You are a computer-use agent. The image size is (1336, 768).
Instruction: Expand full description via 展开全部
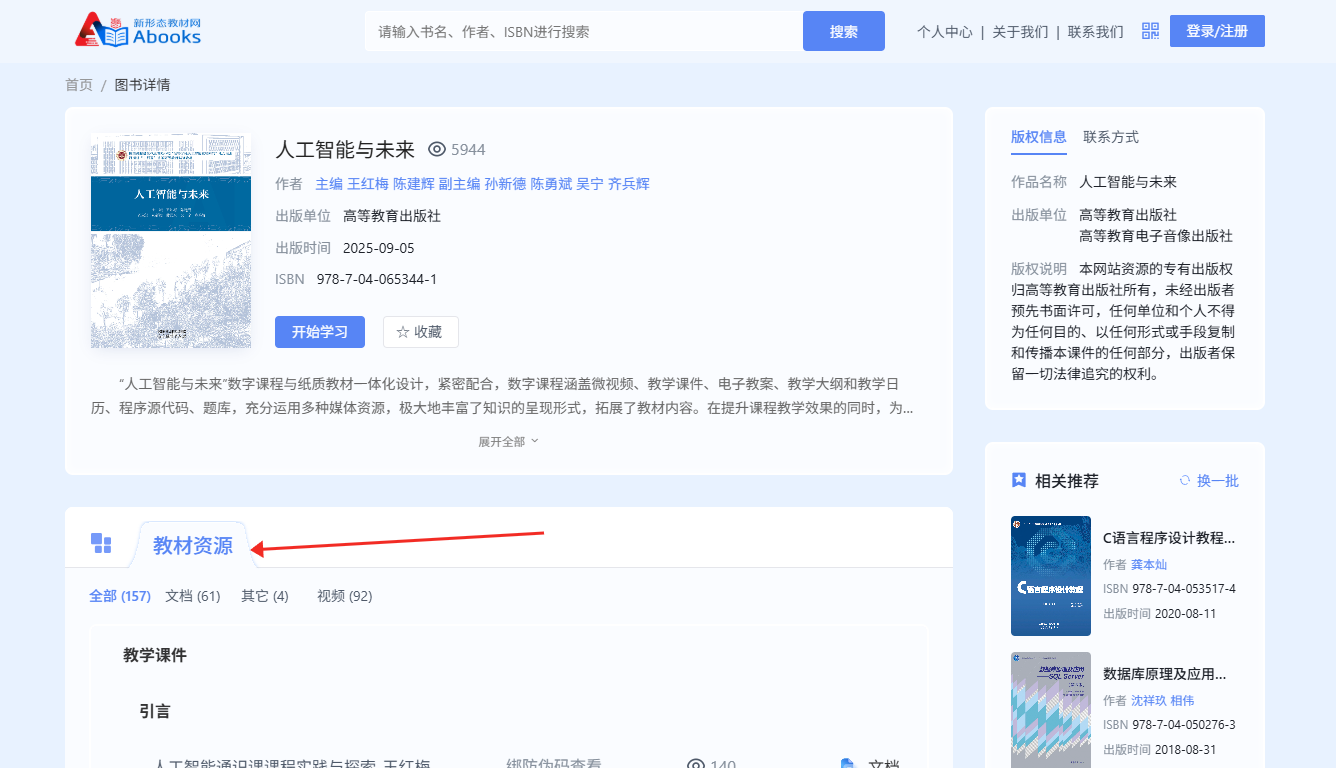[508, 441]
